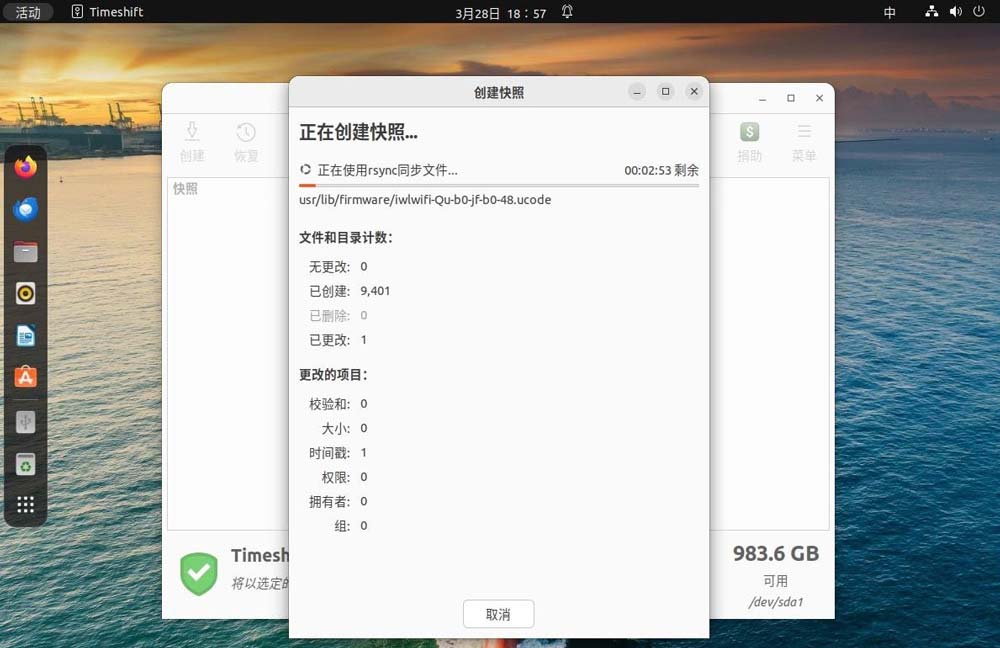This screenshot has height=648, width=1000.
Task: Open the Timeshift hamburger menu
Action: click(x=803, y=142)
